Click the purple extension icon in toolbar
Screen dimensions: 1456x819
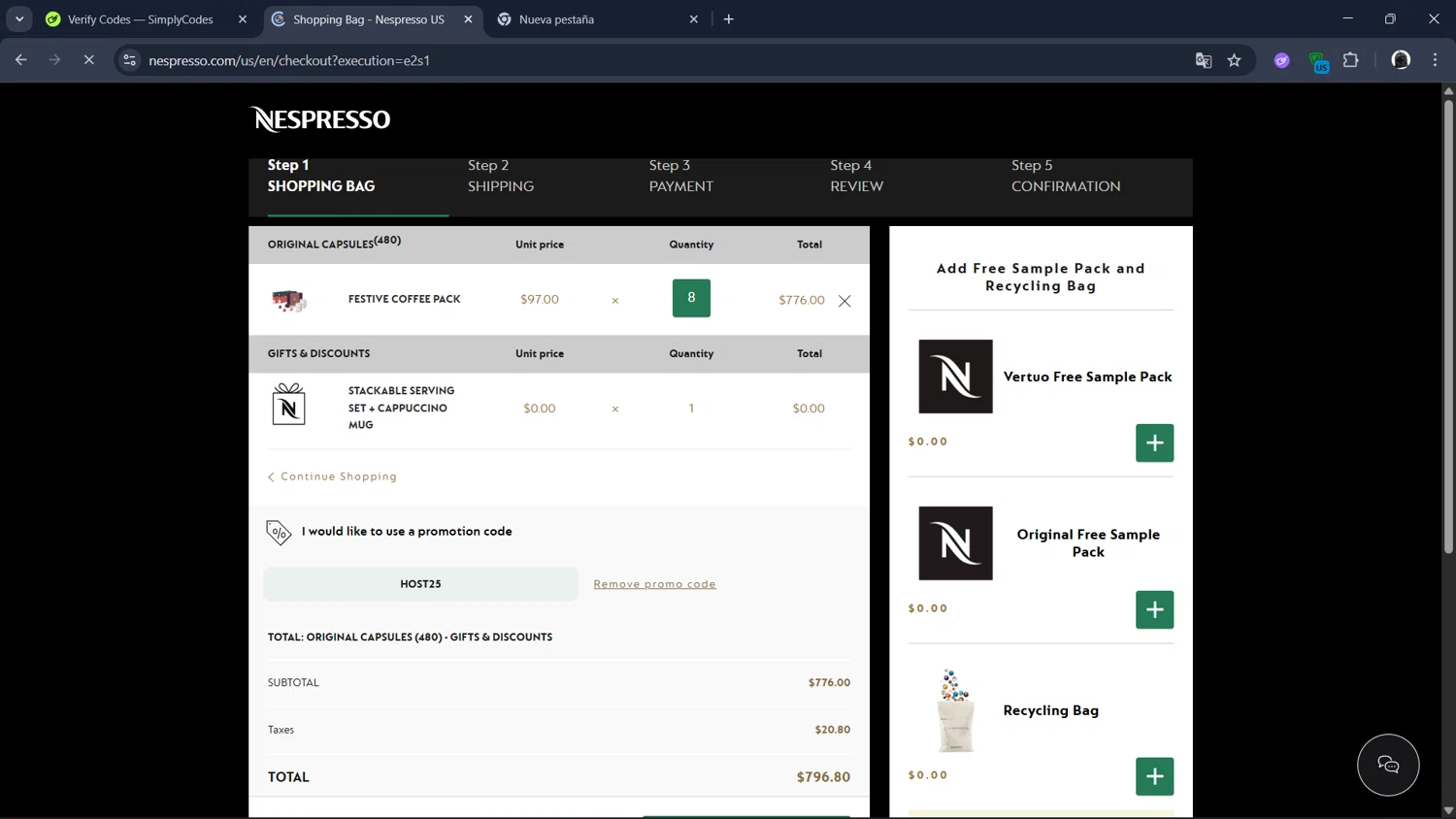[1281, 60]
